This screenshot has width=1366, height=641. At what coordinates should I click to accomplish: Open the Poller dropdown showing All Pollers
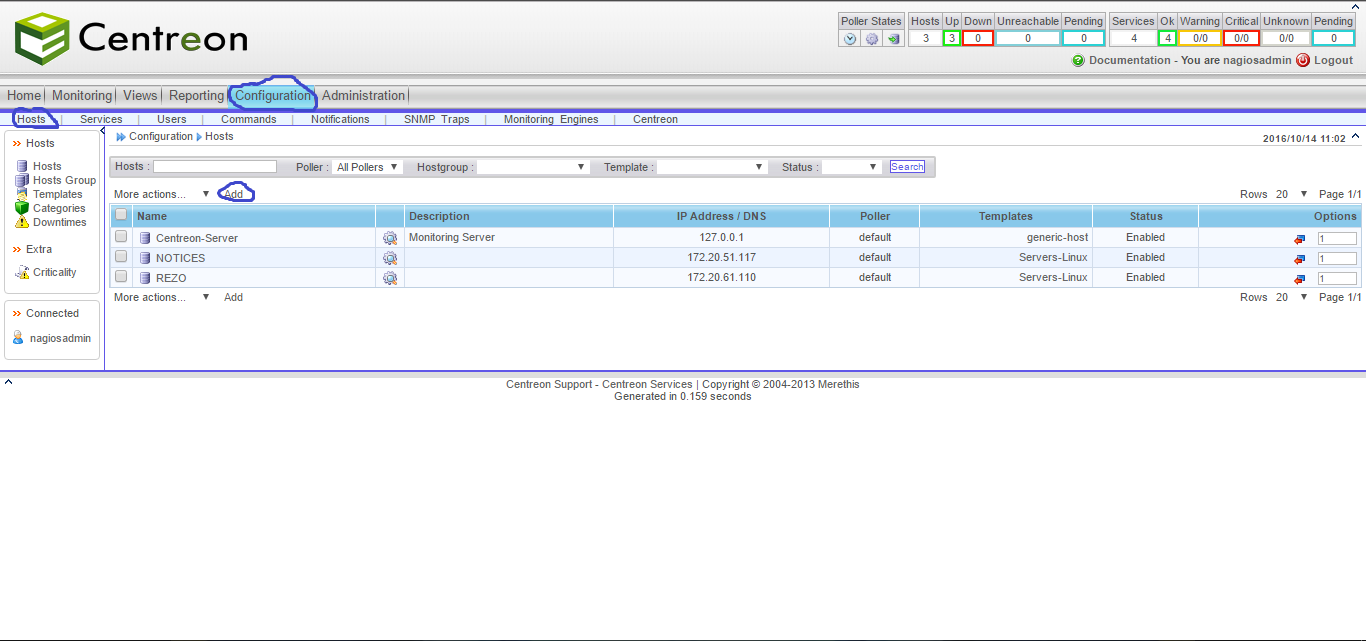(x=367, y=167)
